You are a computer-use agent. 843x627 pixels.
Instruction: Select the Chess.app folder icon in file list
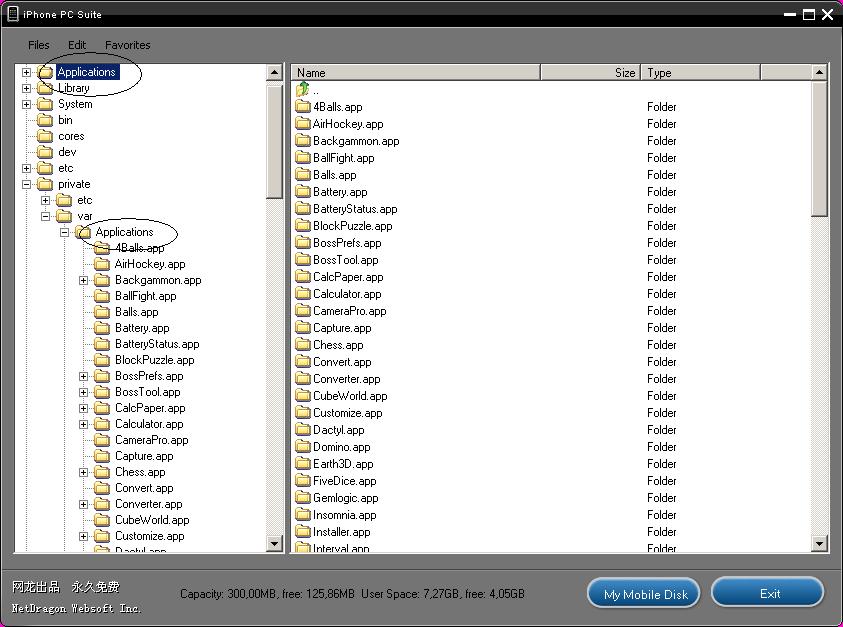tap(303, 345)
